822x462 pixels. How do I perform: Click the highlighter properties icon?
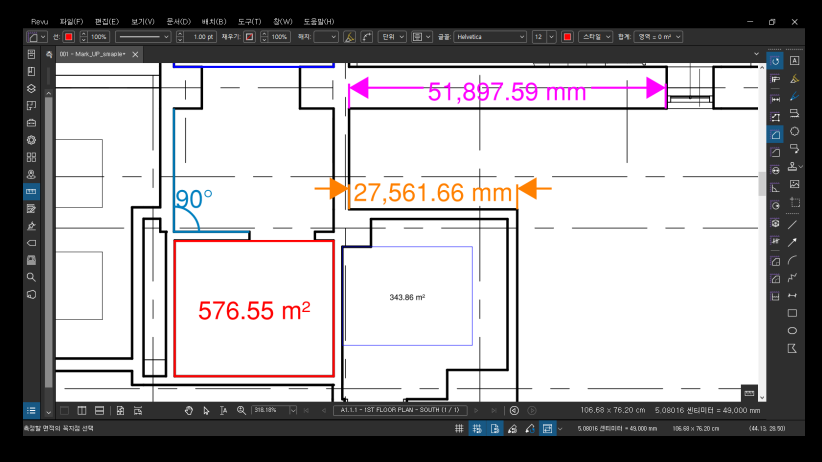(x=349, y=37)
